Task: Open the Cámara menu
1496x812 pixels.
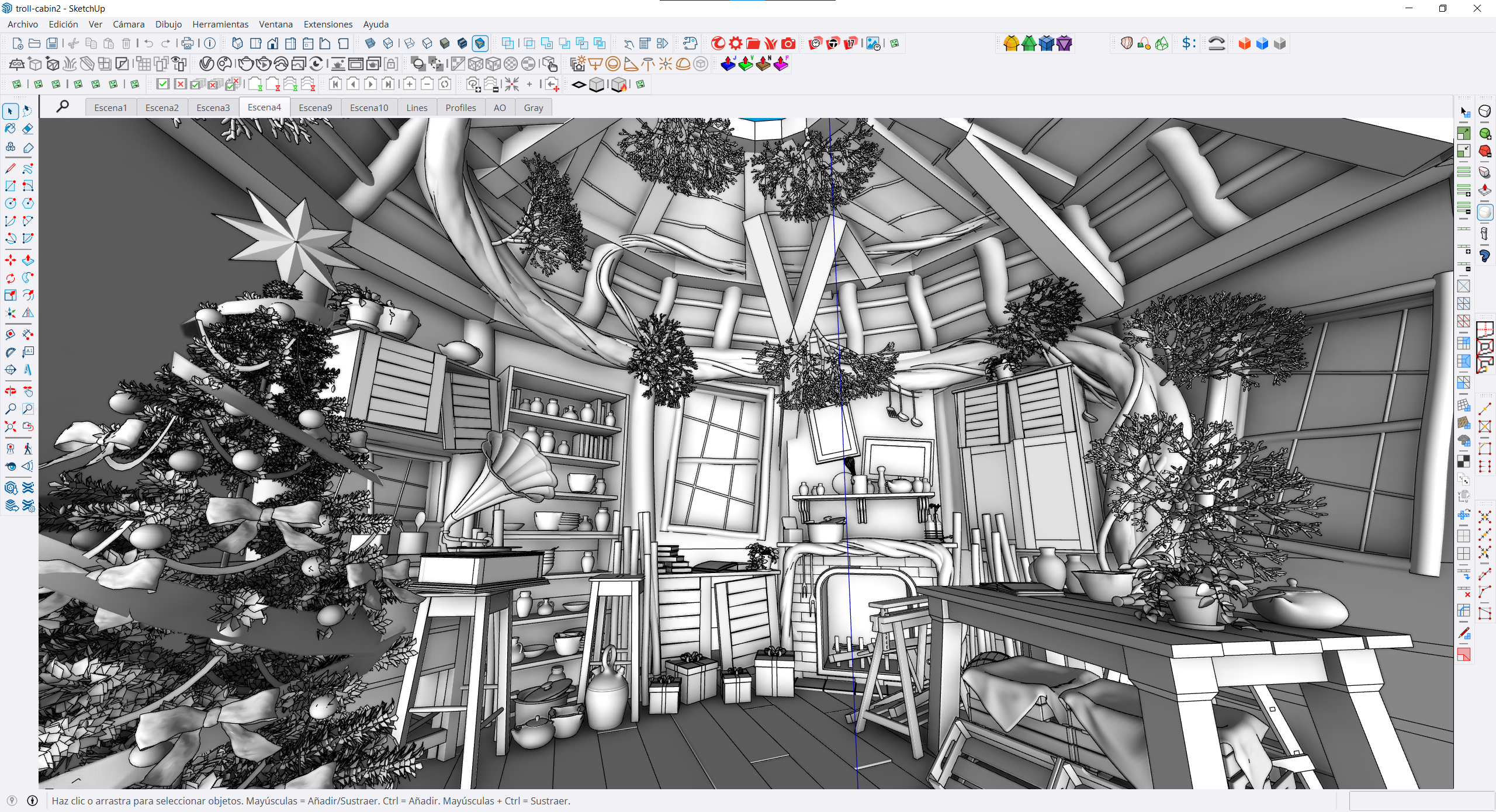Action: pyautogui.click(x=129, y=24)
